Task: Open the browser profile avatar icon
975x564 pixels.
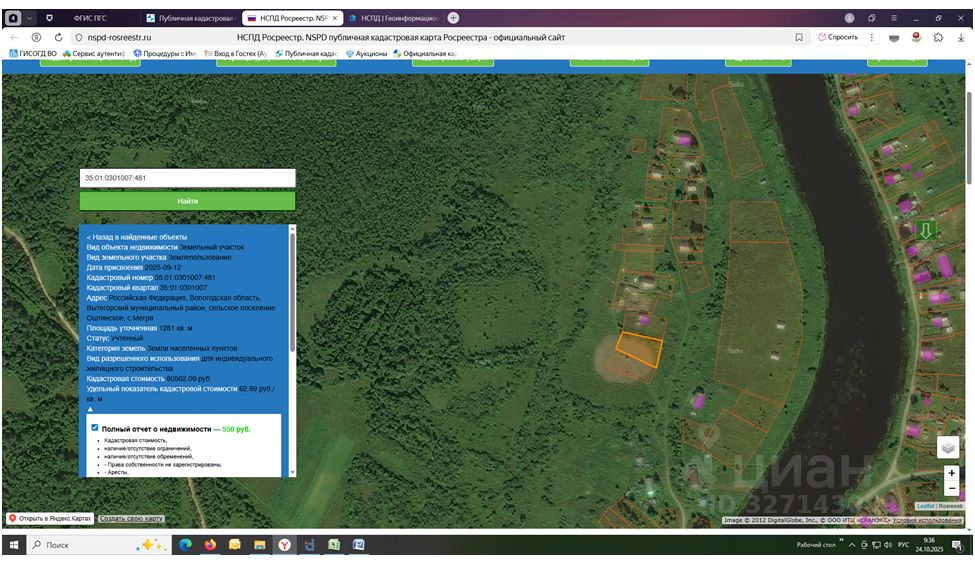Action: pos(849,18)
